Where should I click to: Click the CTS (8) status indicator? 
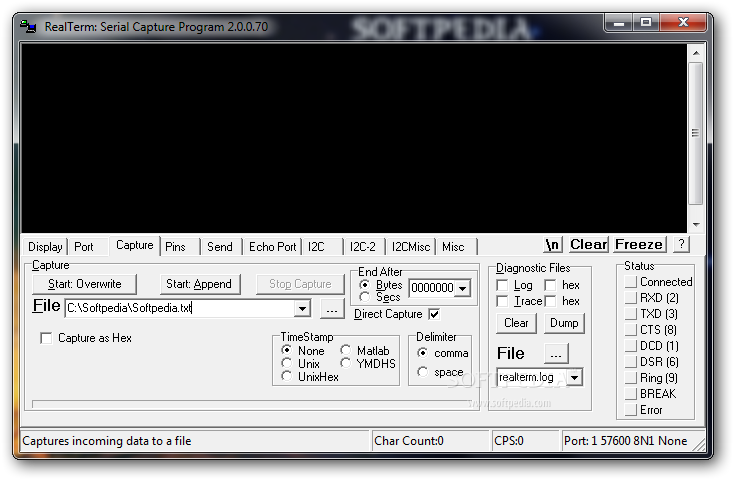[631, 330]
